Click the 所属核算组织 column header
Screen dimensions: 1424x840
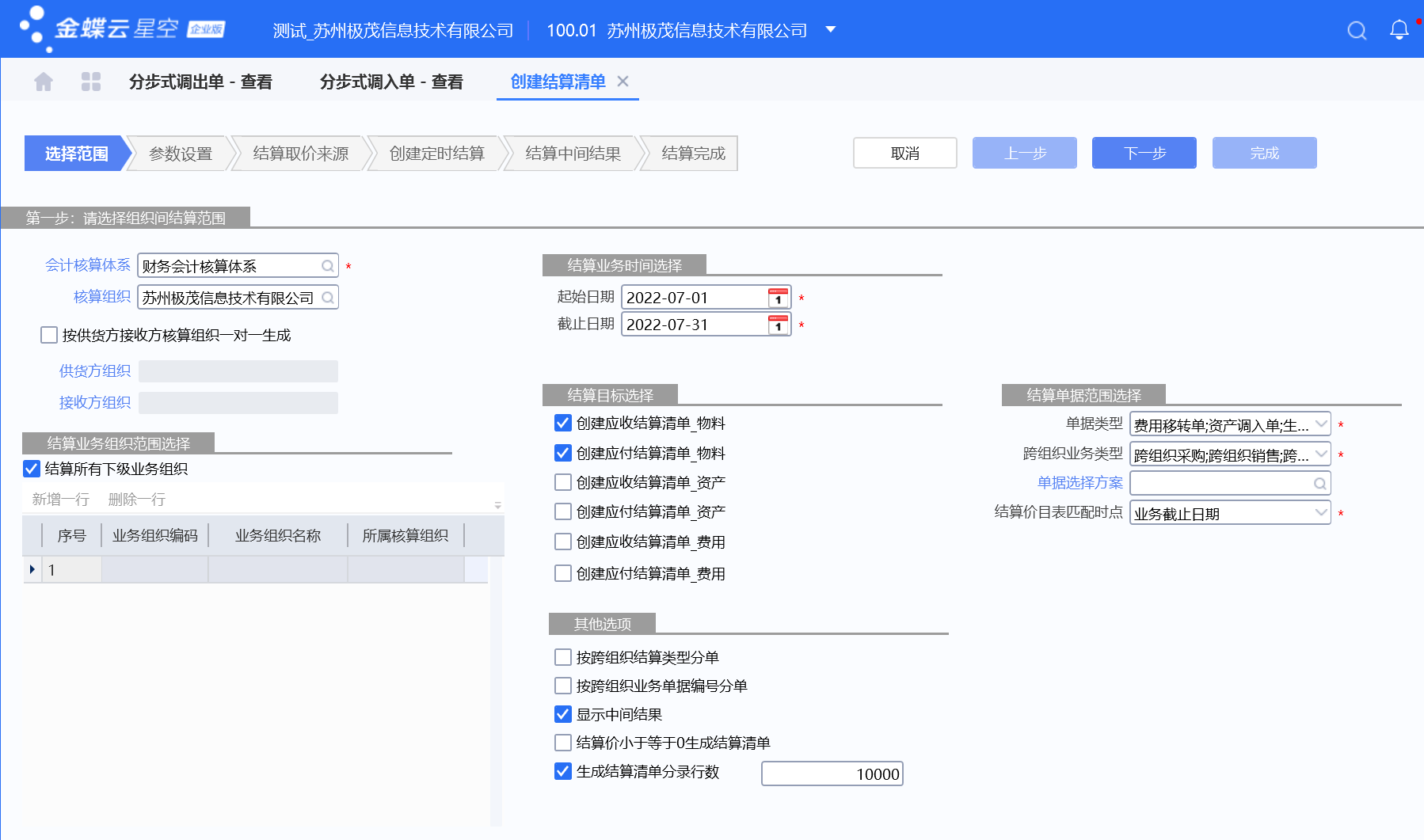pyautogui.click(x=405, y=536)
